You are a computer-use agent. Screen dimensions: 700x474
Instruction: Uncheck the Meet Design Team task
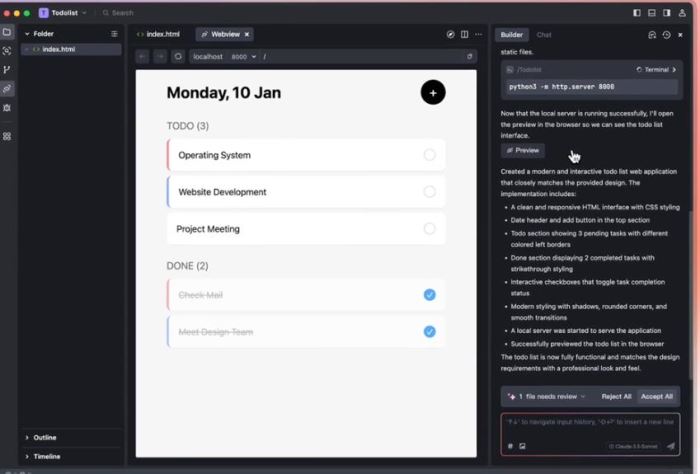click(429, 332)
